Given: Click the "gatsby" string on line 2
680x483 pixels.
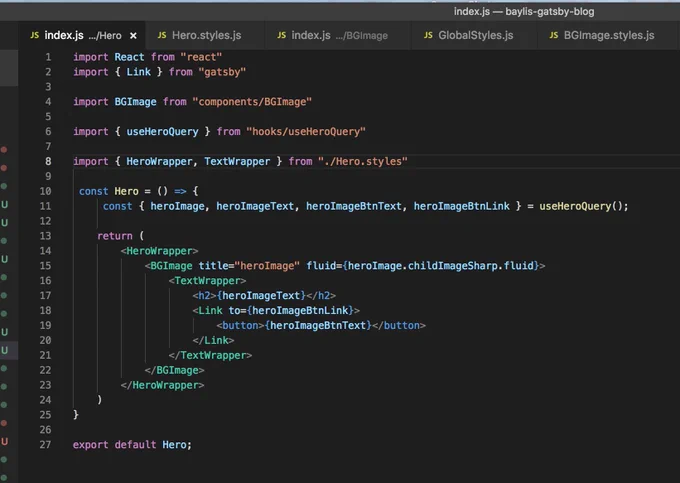Looking at the screenshot, I should pos(222,72).
